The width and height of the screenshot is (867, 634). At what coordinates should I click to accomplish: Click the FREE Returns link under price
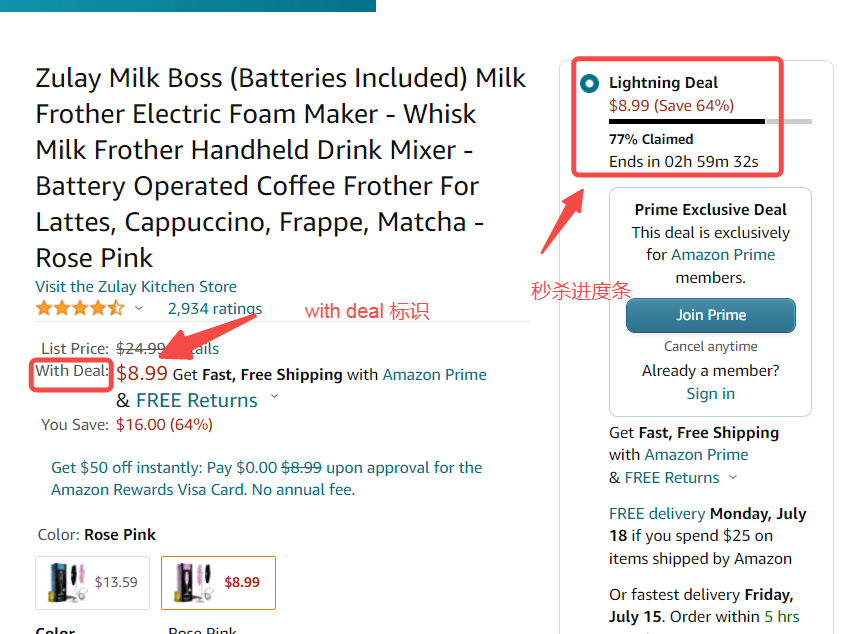click(196, 400)
